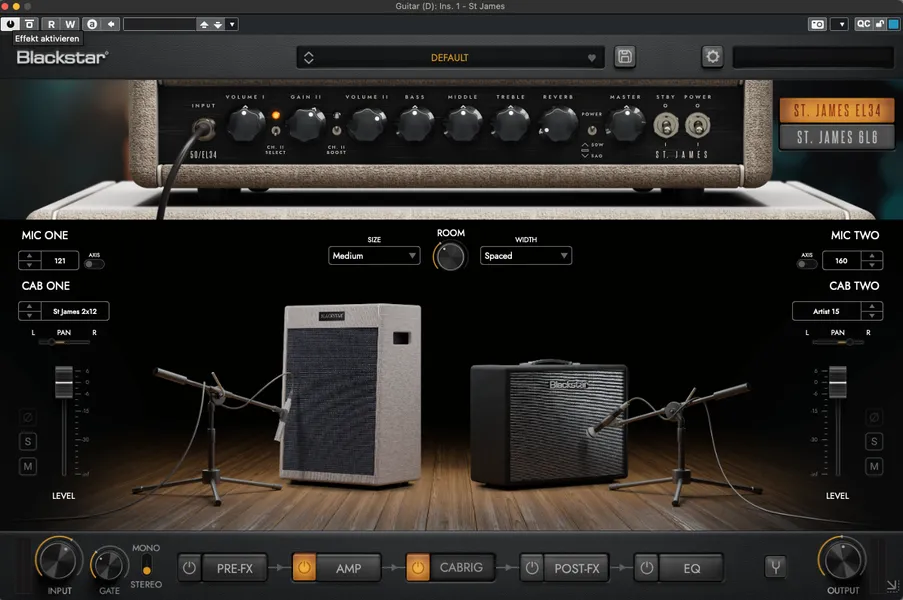Open the tuner with the tuning fork icon
This screenshot has width=903, height=600.
click(776, 567)
